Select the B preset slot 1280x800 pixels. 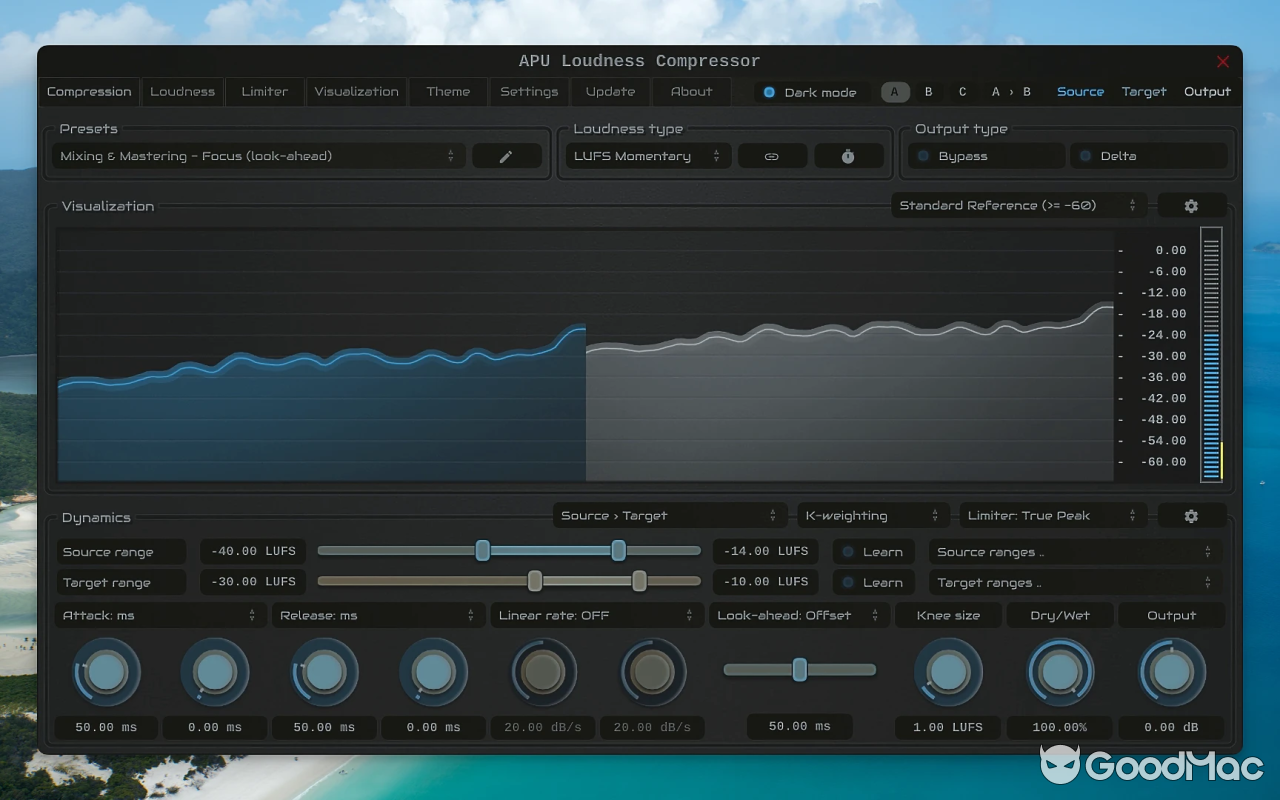pos(928,92)
